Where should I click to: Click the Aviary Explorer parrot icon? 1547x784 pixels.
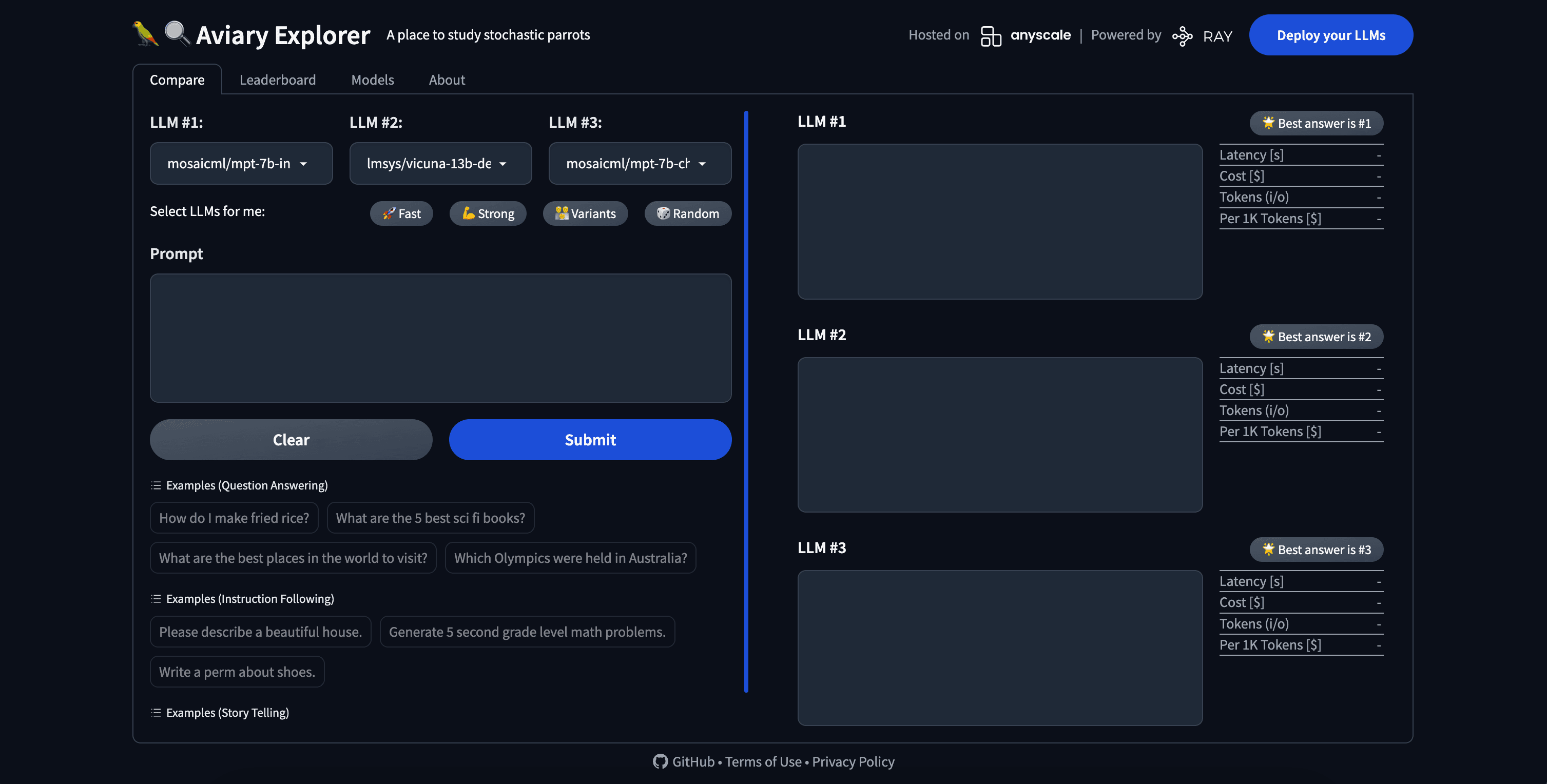click(x=145, y=34)
